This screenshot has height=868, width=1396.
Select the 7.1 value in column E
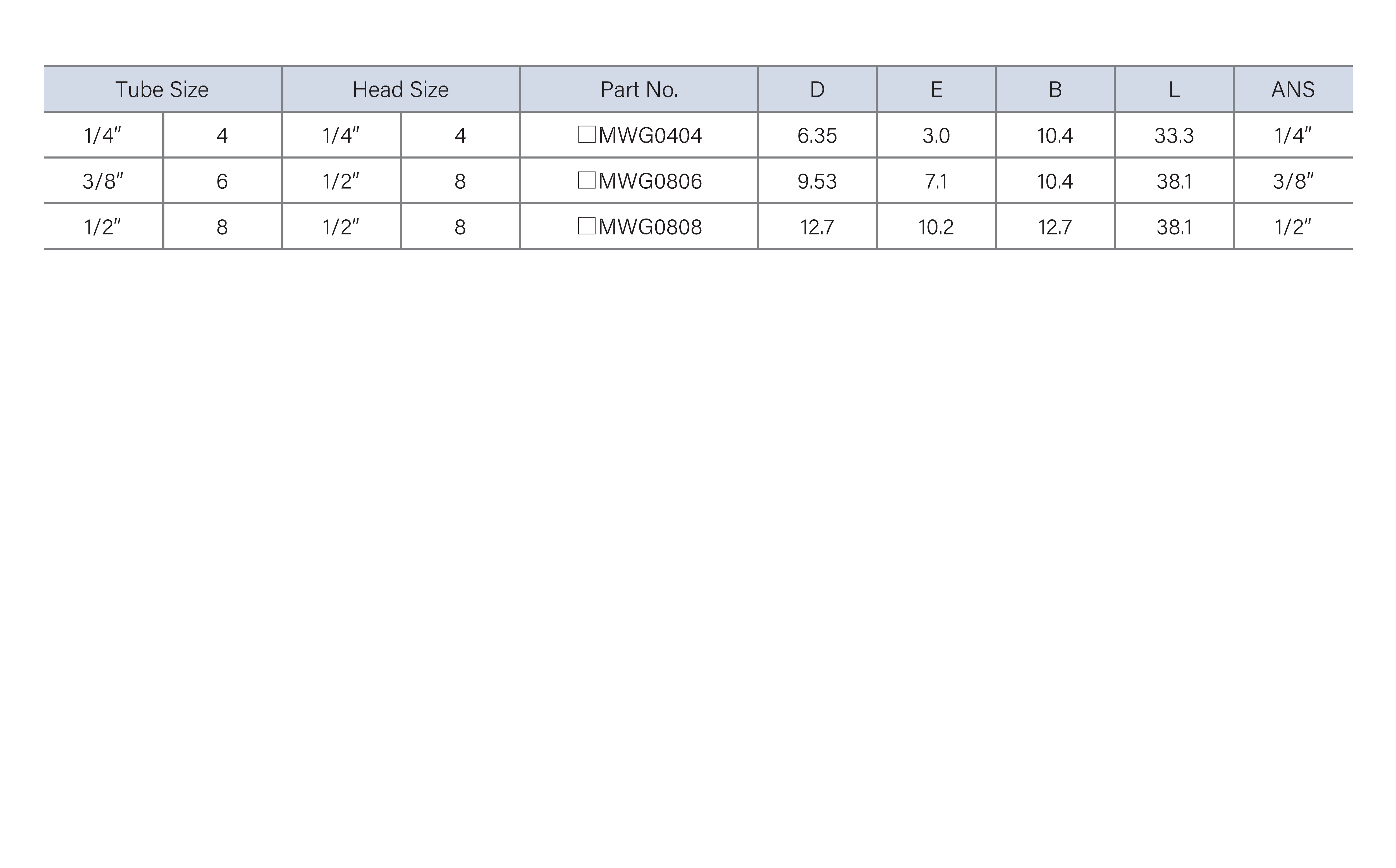point(936,181)
